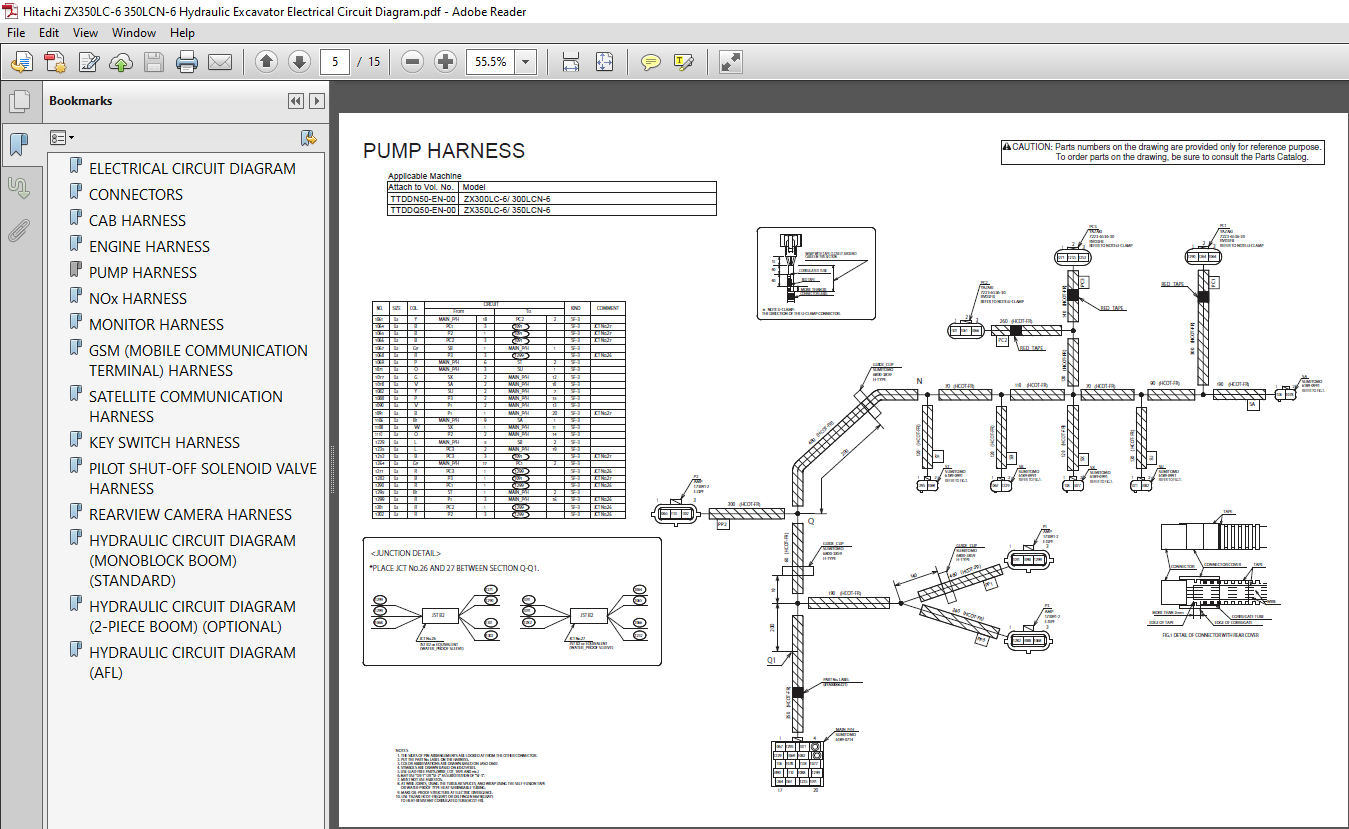Jump to the CAB HARNESS bookmark
1349x829 pixels.
[x=137, y=220]
